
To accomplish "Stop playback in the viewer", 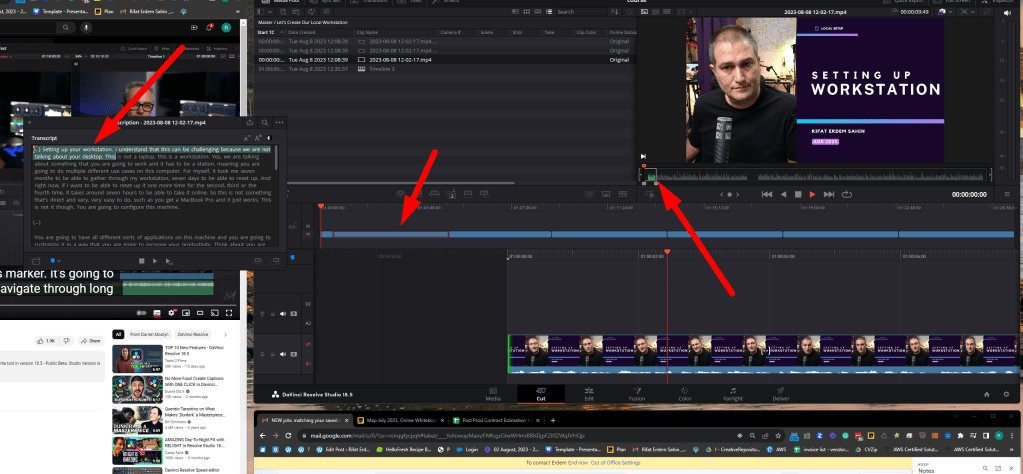I will pos(797,194).
